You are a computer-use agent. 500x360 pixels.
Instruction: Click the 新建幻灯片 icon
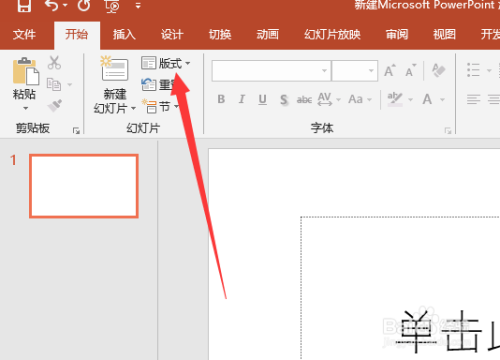(x=114, y=69)
